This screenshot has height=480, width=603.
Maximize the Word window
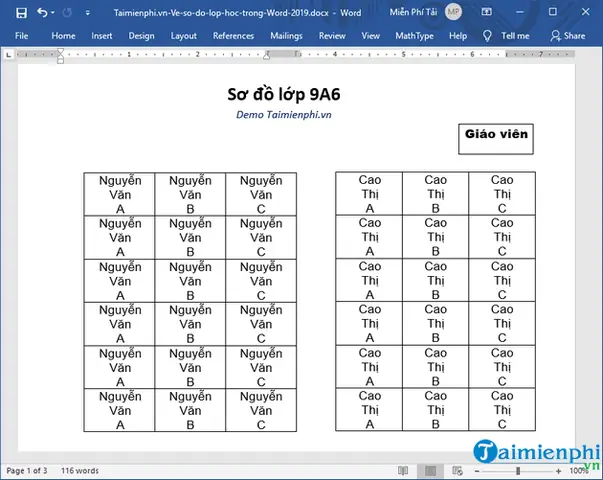(x=553, y=12)
